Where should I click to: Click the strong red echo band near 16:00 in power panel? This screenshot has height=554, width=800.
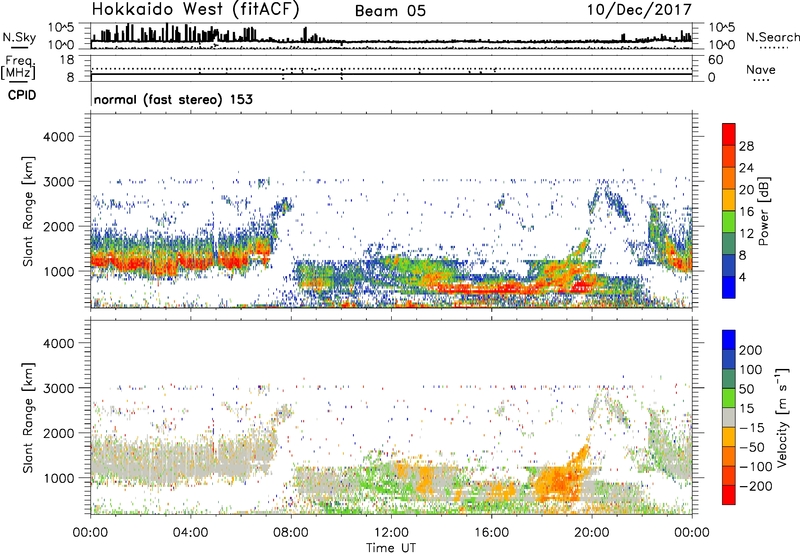(490, 289)
